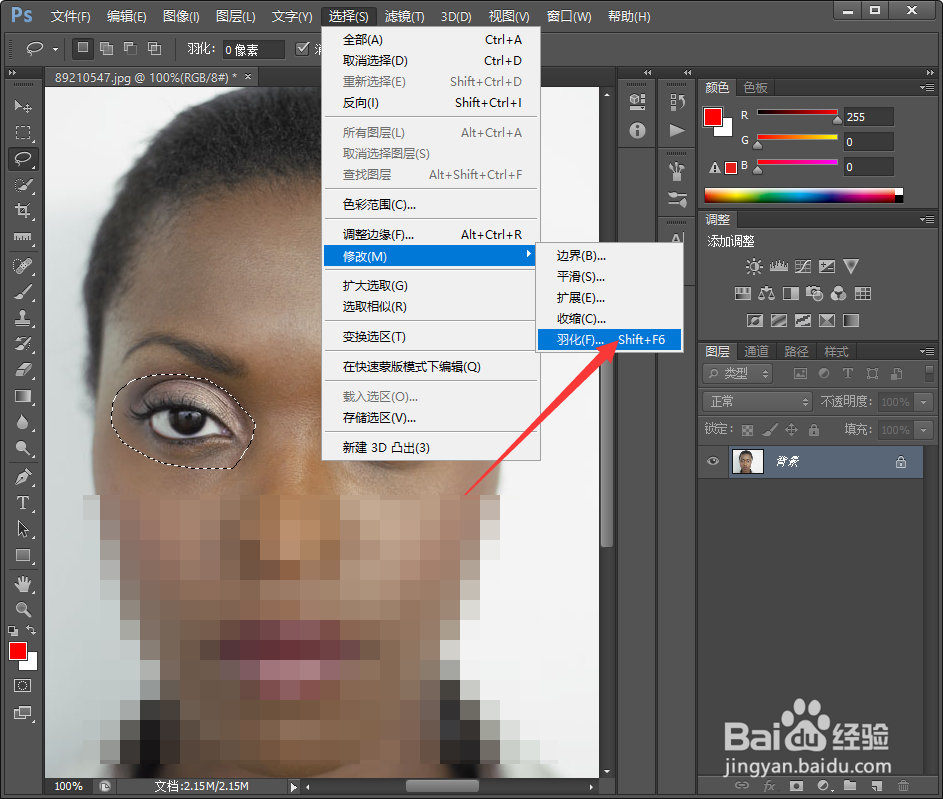943x799 pixels.
Task: Select the Brush tool
Action: pyautogui.click(x=23, y=292)
